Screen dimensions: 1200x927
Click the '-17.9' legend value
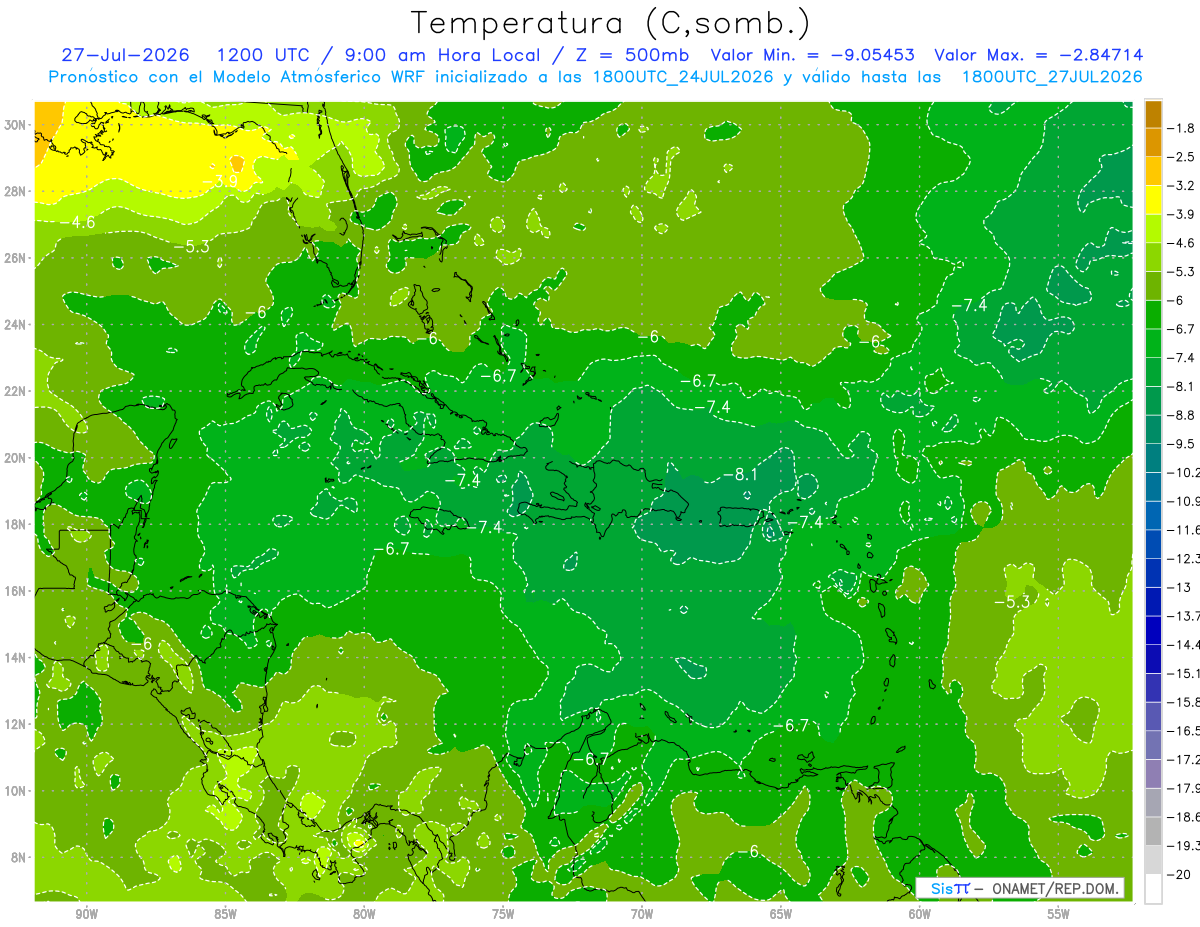coord(1184,787)
